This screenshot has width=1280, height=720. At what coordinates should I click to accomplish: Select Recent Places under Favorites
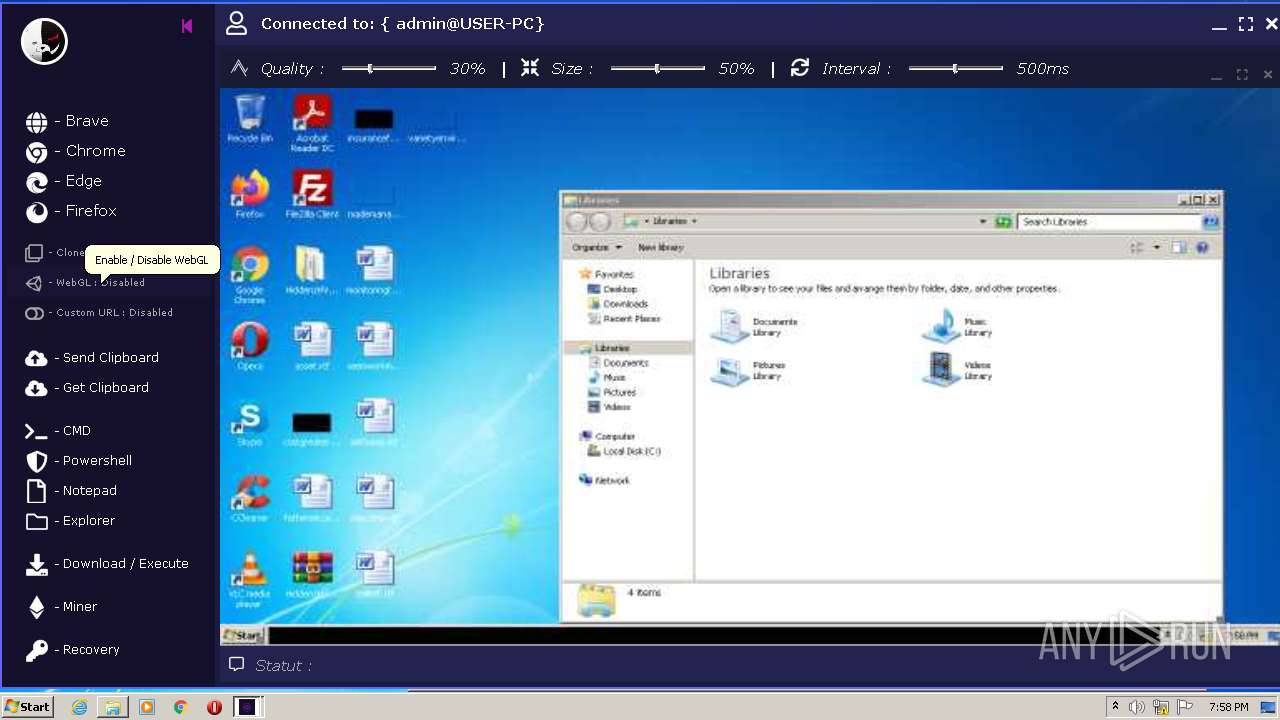[x=624, y=319]
